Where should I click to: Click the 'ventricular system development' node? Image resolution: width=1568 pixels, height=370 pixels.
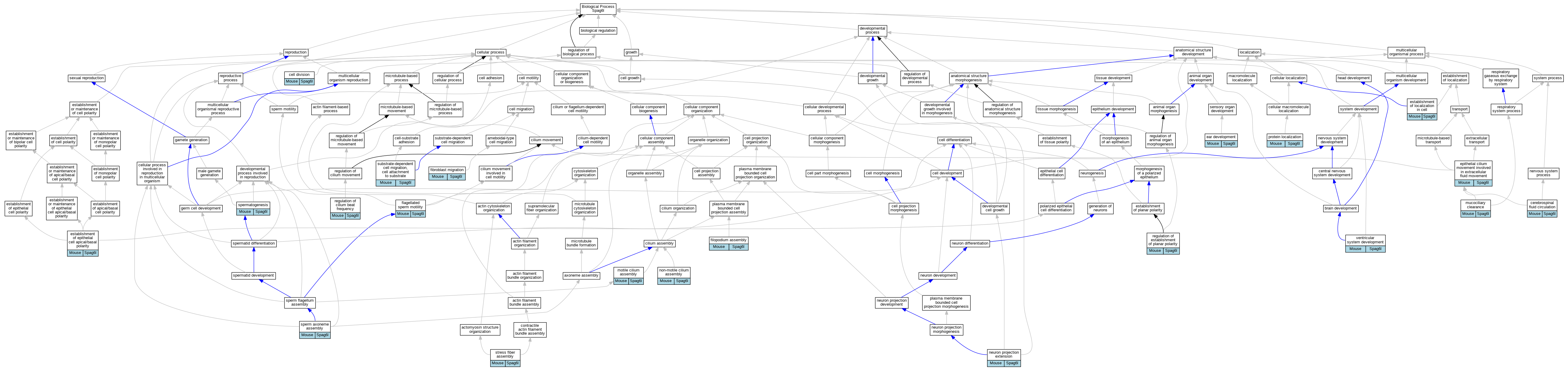click(x=1365, y=243)
